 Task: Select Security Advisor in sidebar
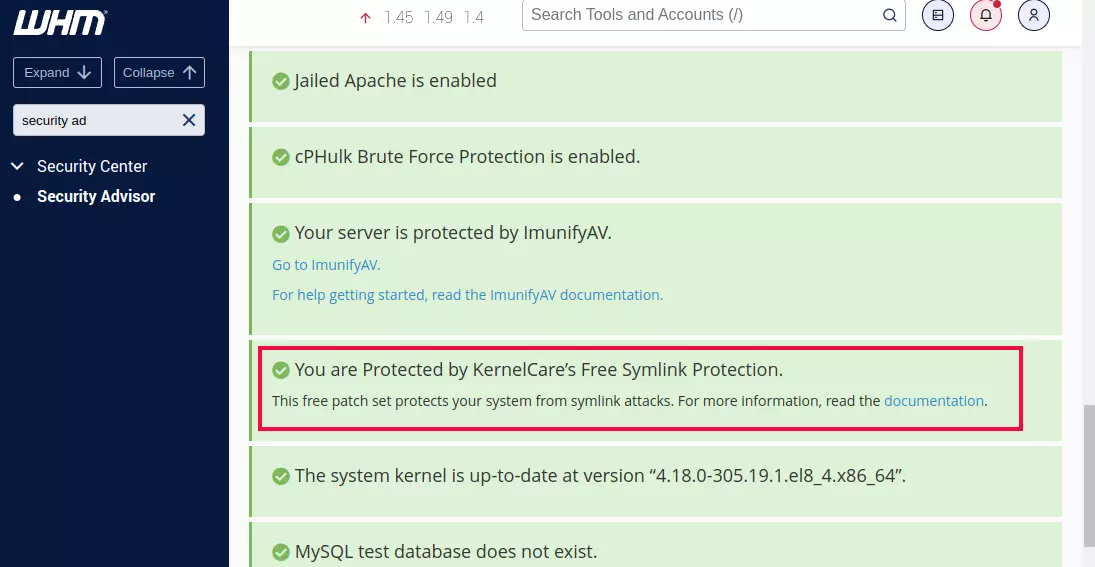[x=96, y=196]
